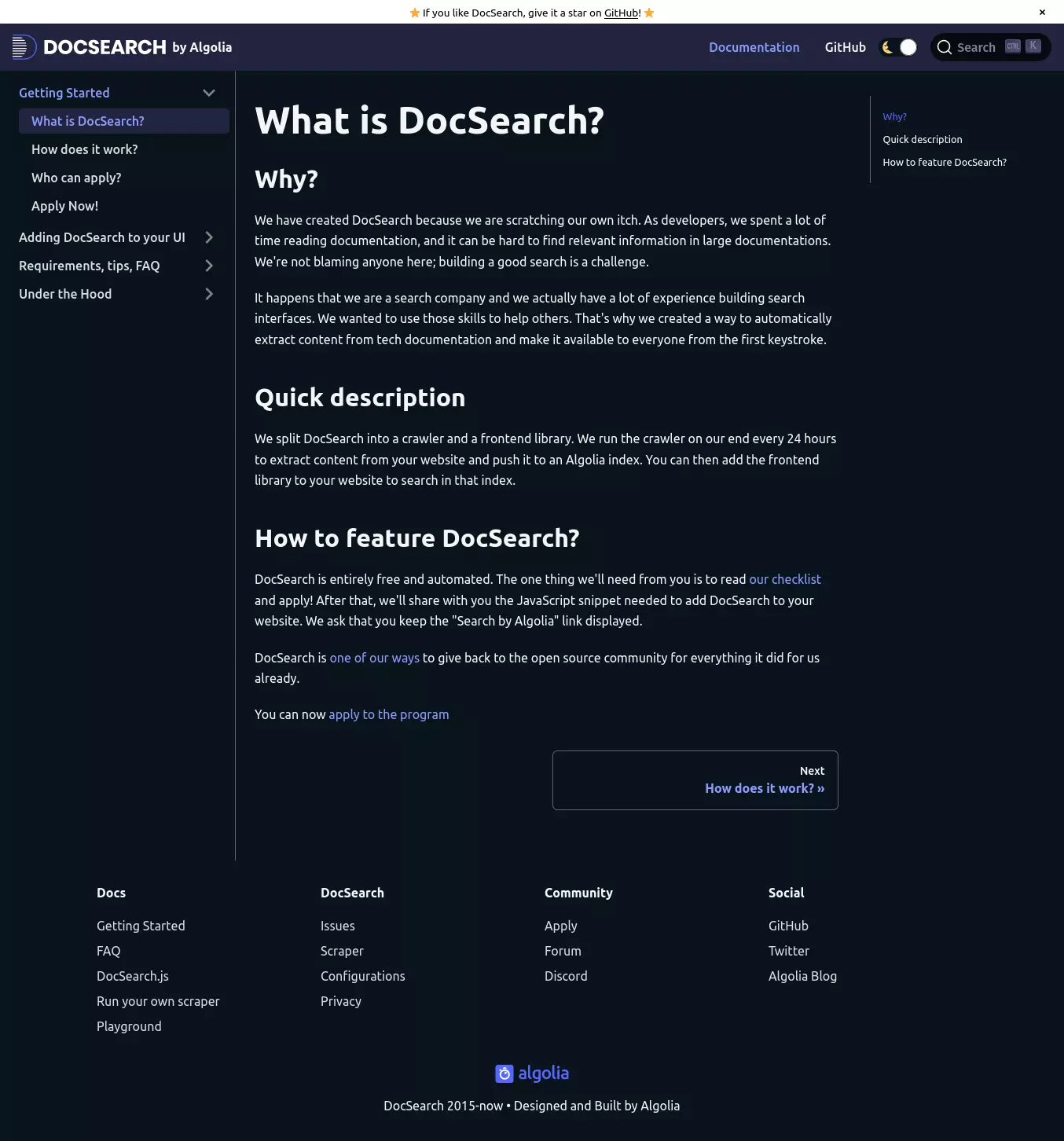
Task: Open footer Forum link
Action: [x=563, y=951]
